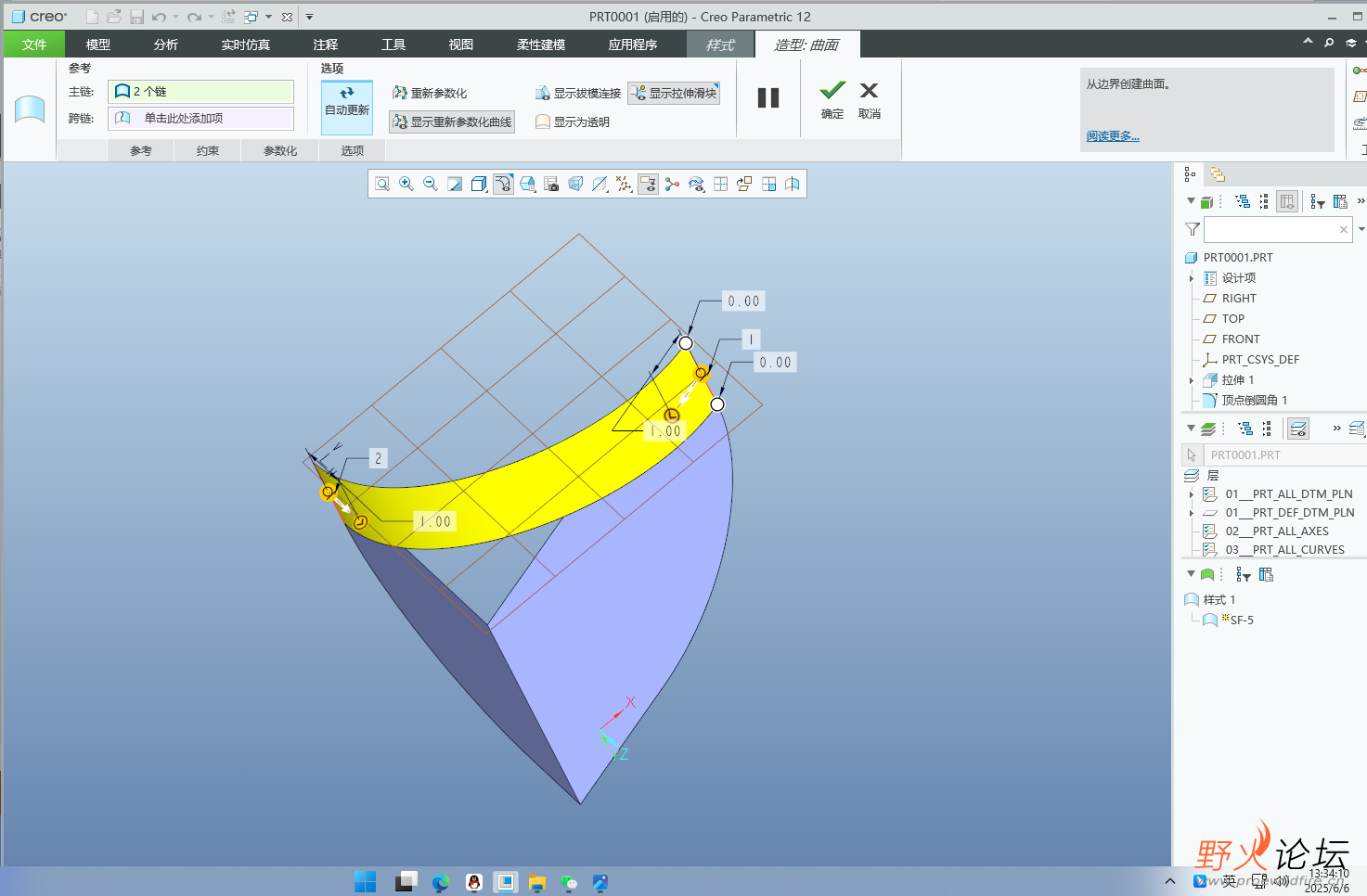The height and width of the screenshot is (896, 1367).
Task: Click the tree columns icon in model tree toolbar
Action: tap(1340, 201)
